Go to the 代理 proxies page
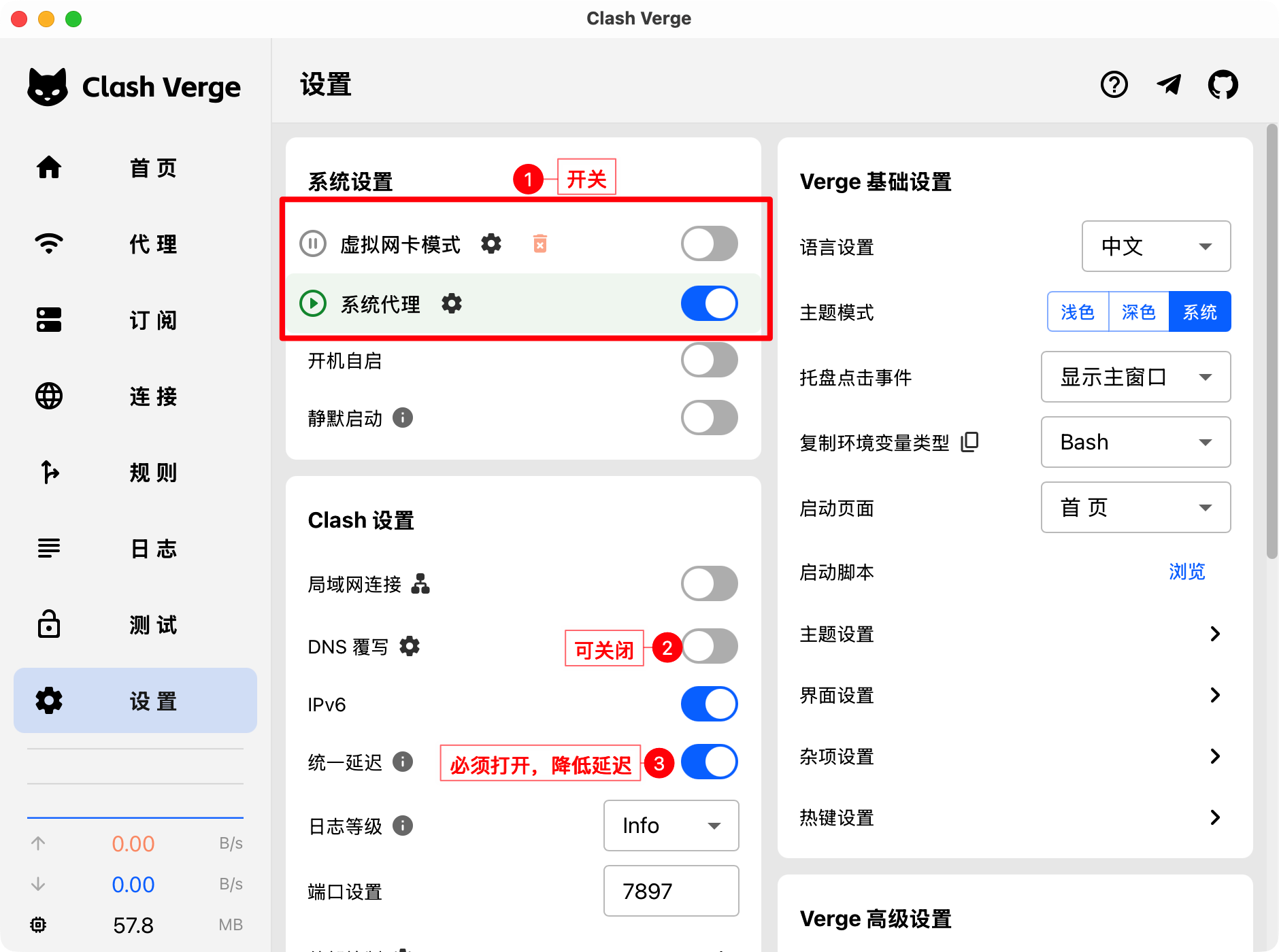1279x952 pixels. [x=135, y=243]
